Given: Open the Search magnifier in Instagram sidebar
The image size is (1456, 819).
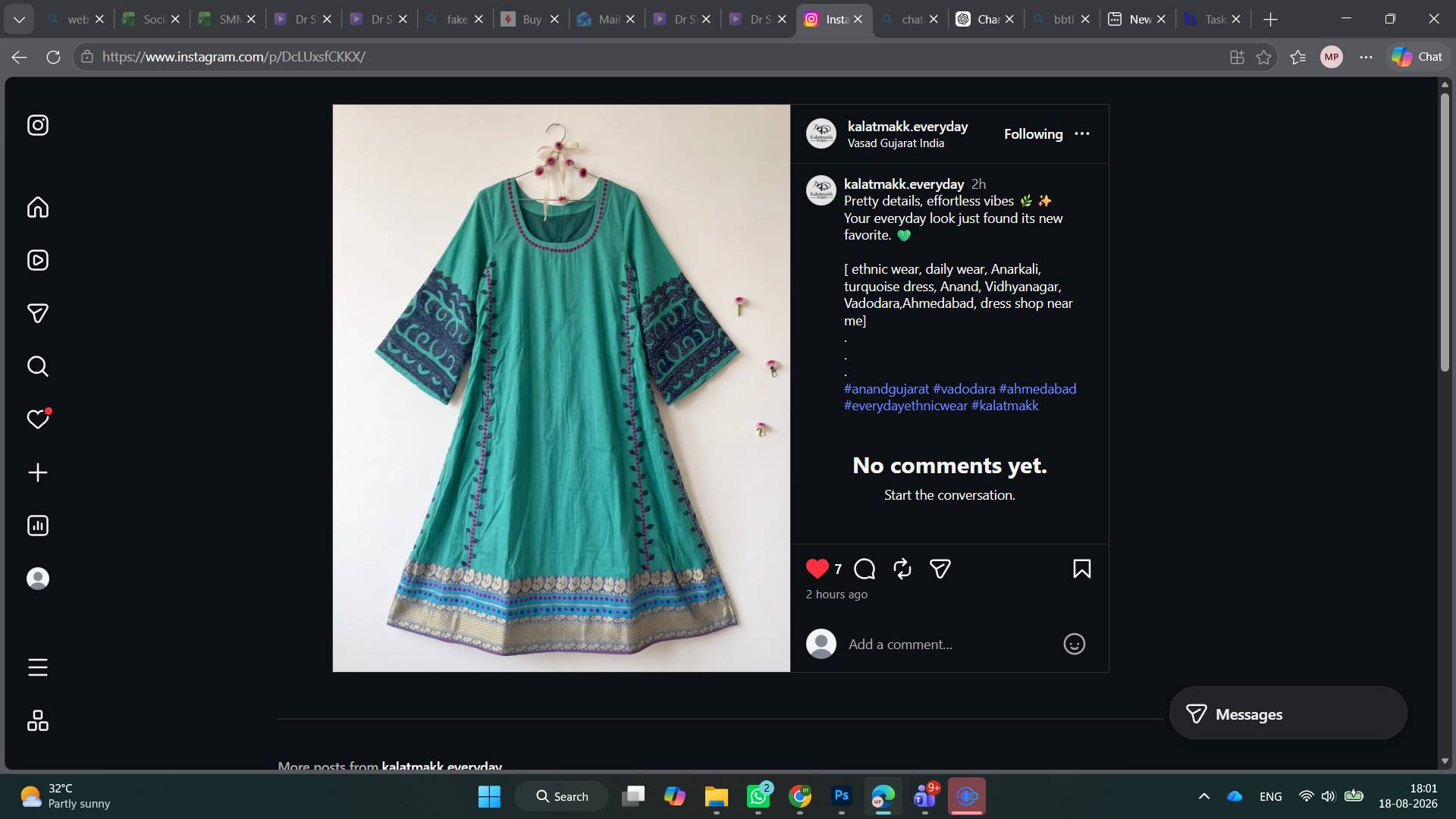Looking at the screenshot, I should tap(38, 366).
